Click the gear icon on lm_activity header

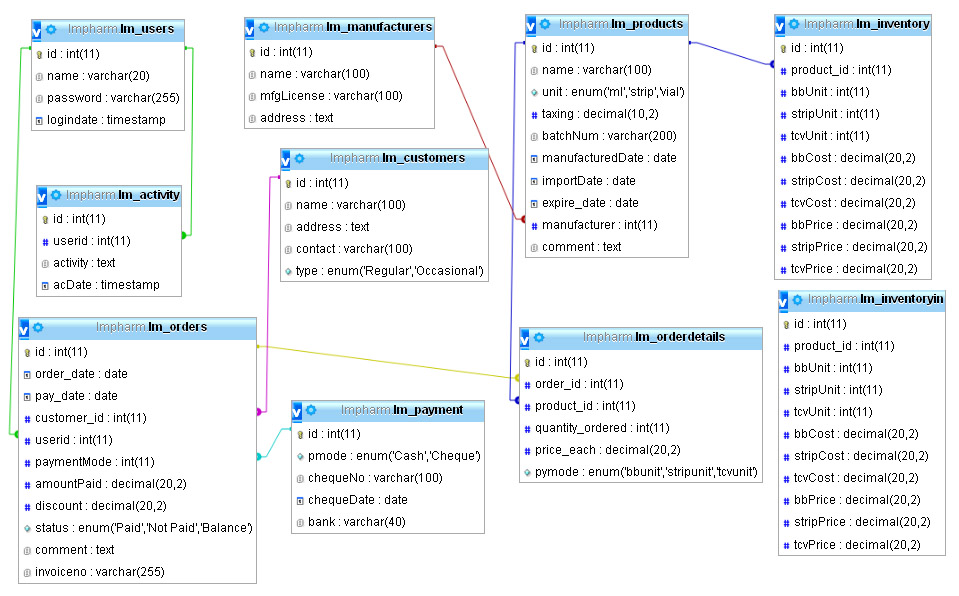tap(57, 195)
